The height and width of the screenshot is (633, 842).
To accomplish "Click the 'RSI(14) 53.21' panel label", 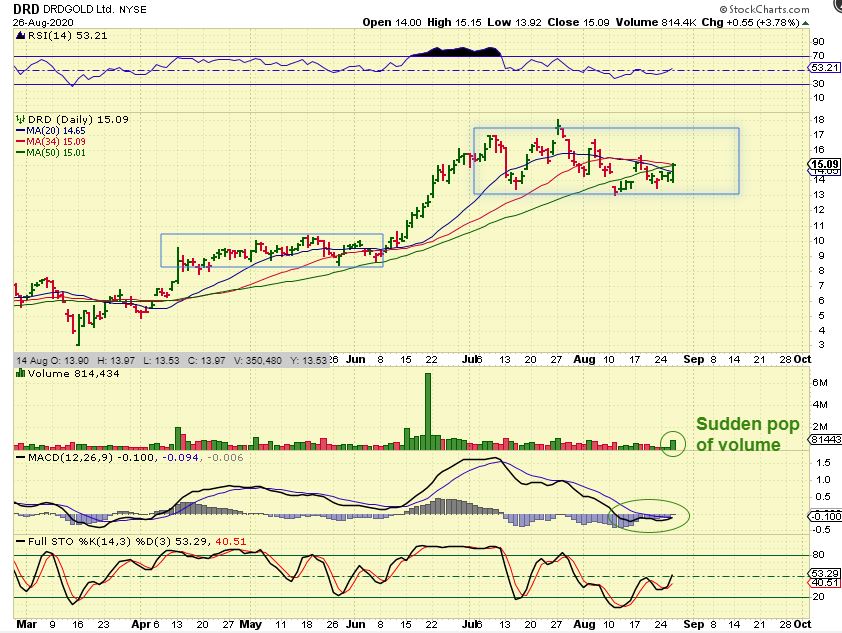I will [x=67, y=36].
